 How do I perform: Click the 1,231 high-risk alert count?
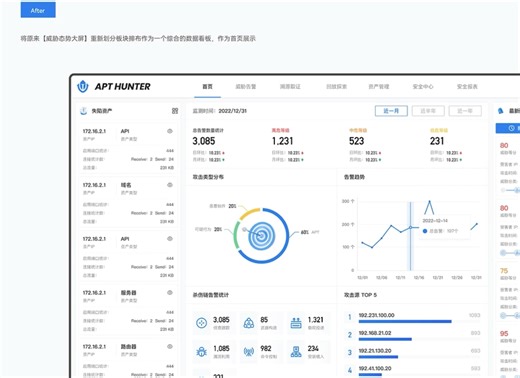(282, 141)
